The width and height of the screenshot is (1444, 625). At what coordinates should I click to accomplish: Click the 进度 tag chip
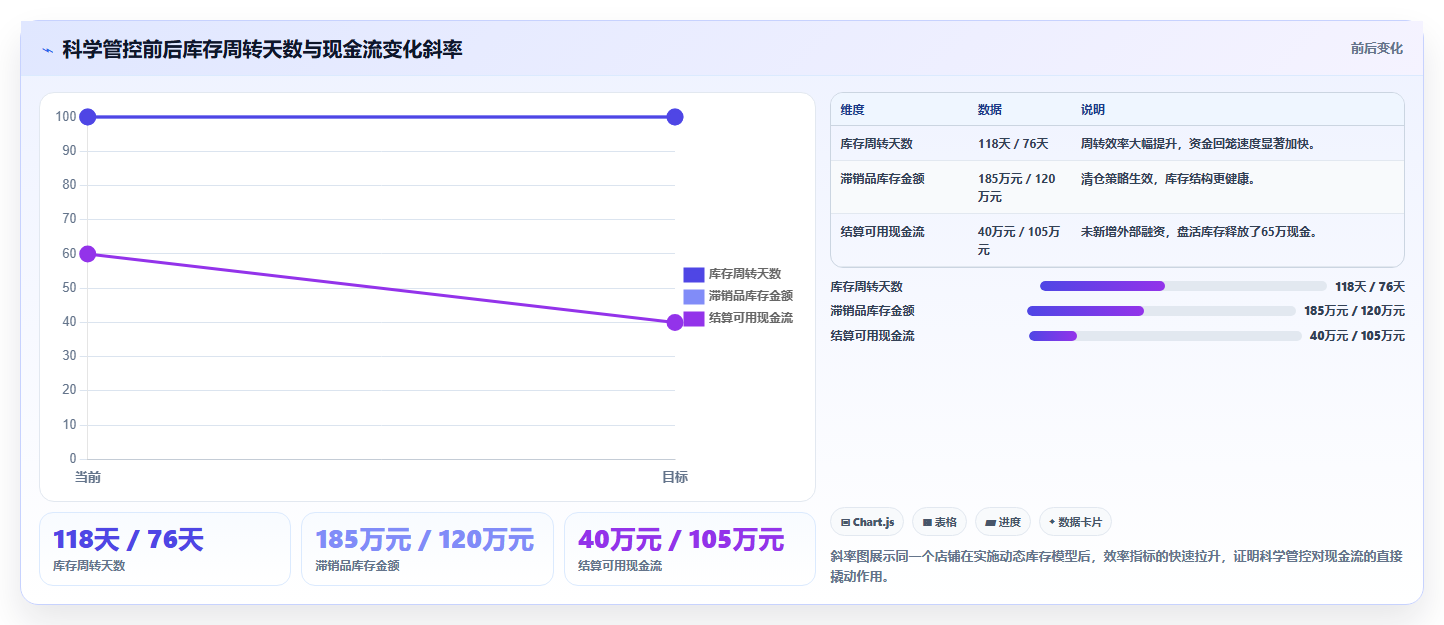coord(1003,522)
